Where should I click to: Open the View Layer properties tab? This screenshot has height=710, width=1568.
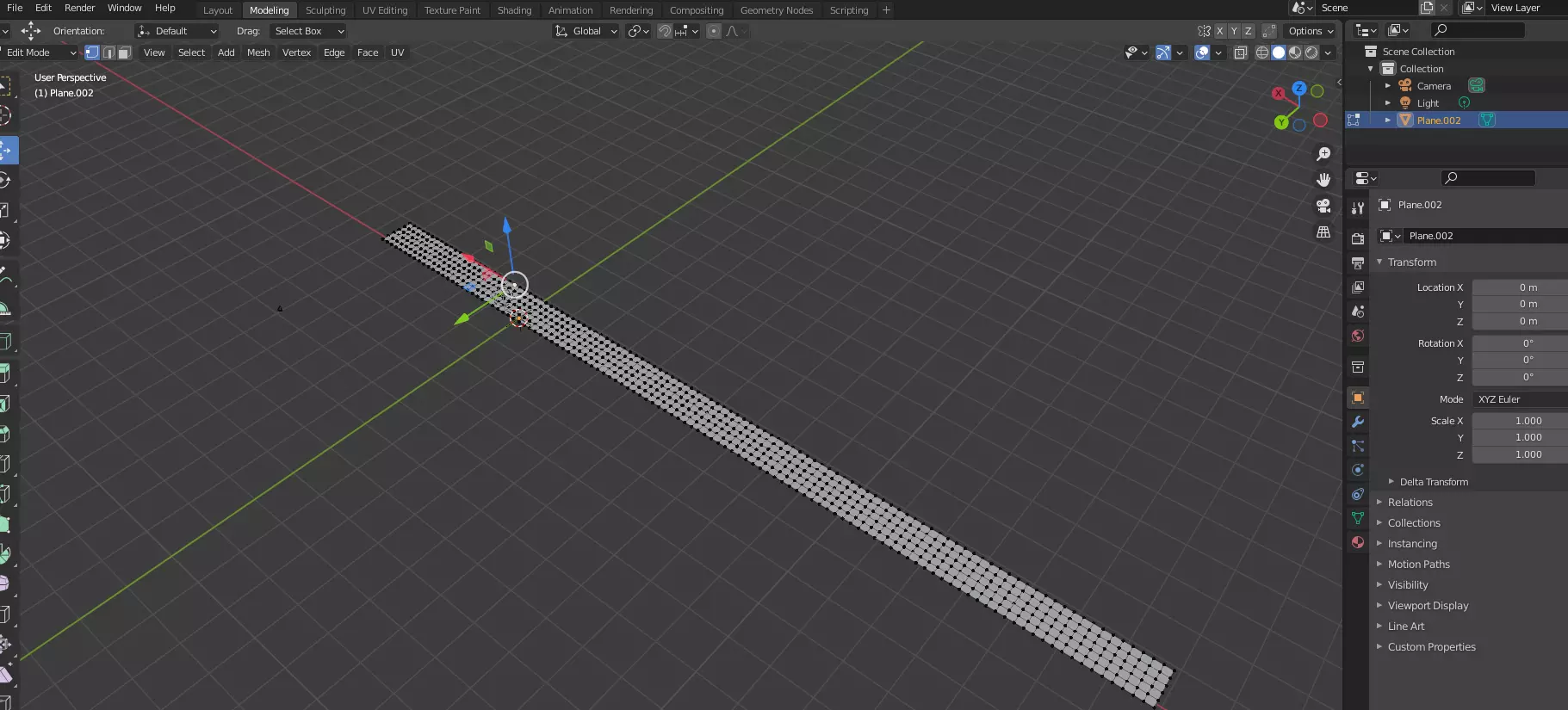click(1358, 287)
